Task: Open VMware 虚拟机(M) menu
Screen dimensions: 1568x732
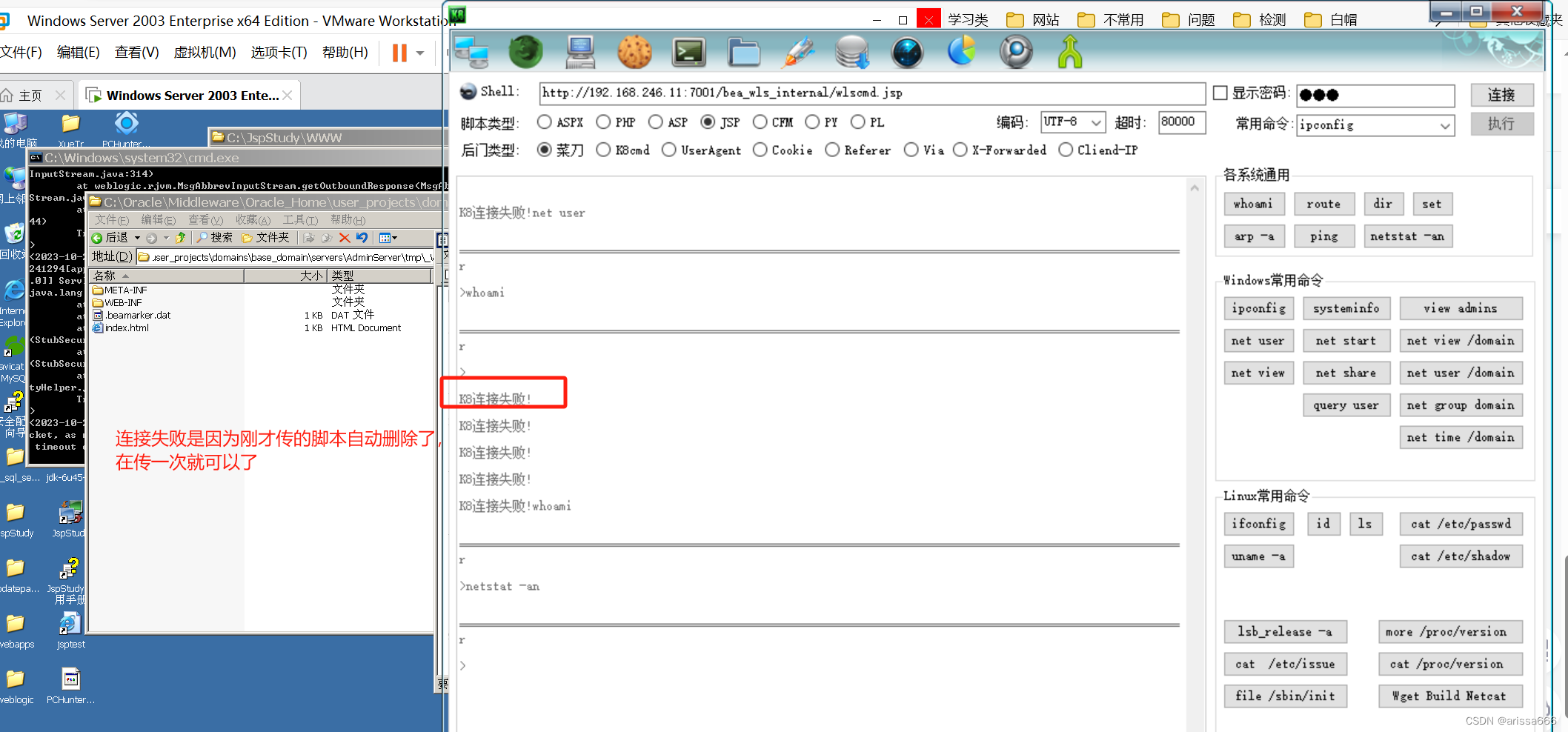Action: [x=205, y=53]
